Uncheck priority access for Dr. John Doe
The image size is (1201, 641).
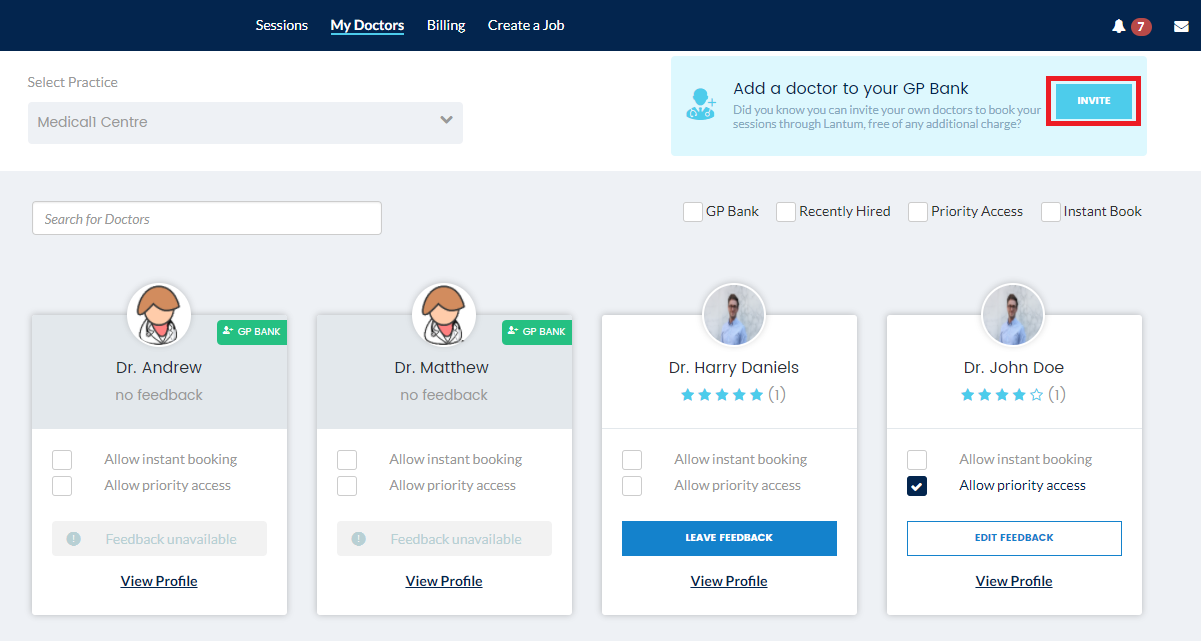coord(917,486)
